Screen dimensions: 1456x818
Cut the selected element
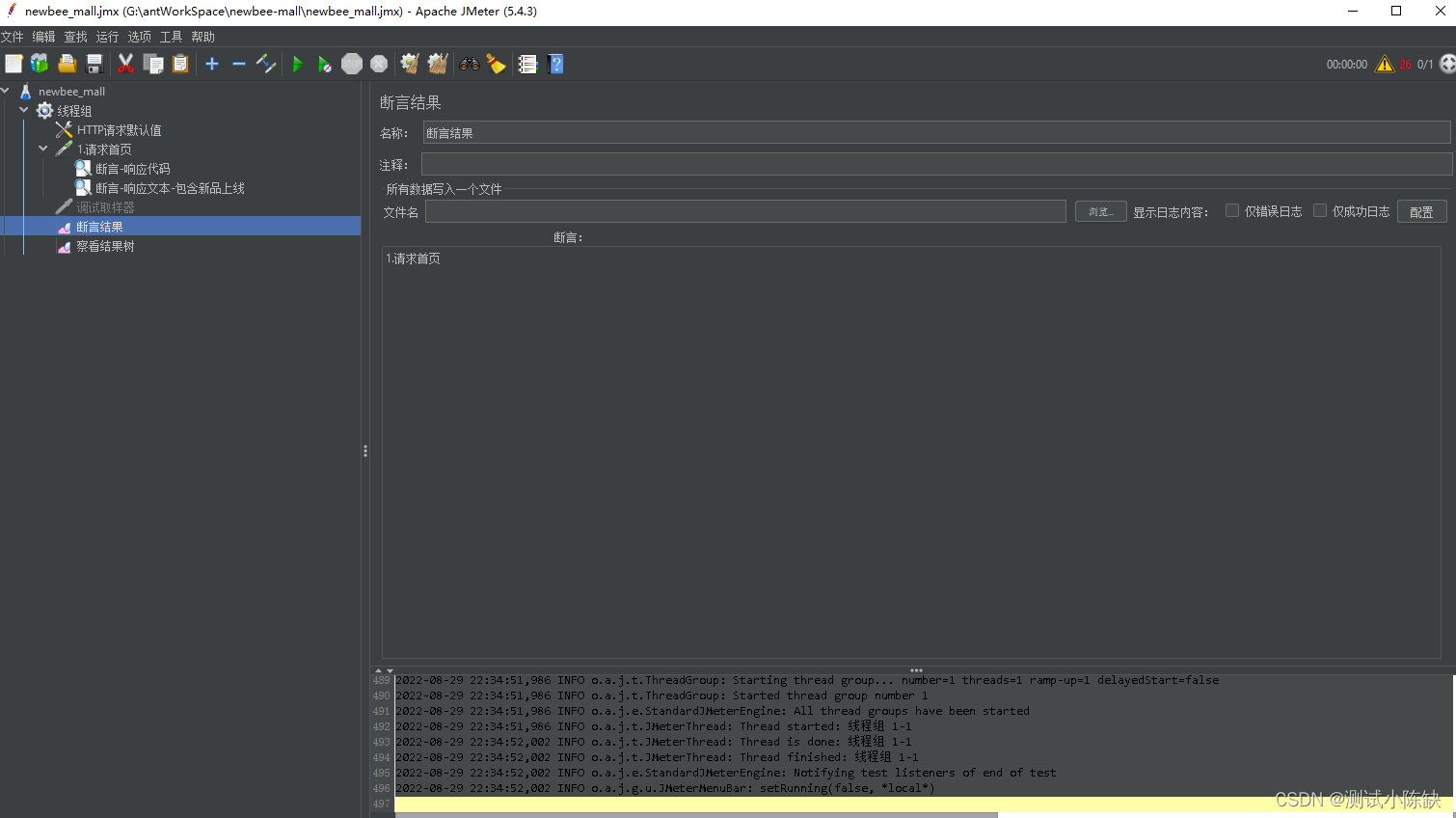pyautogui.click(x=125, y=64)
